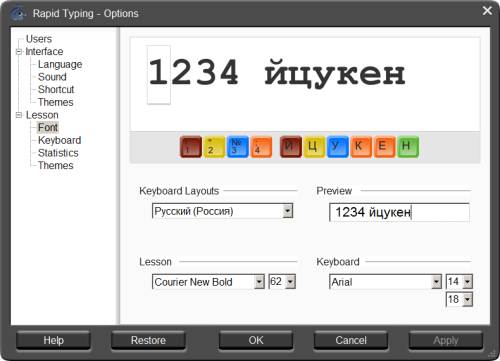
Task: Click the Rapid Typing app icon in title bar
Action: point(18,13)
